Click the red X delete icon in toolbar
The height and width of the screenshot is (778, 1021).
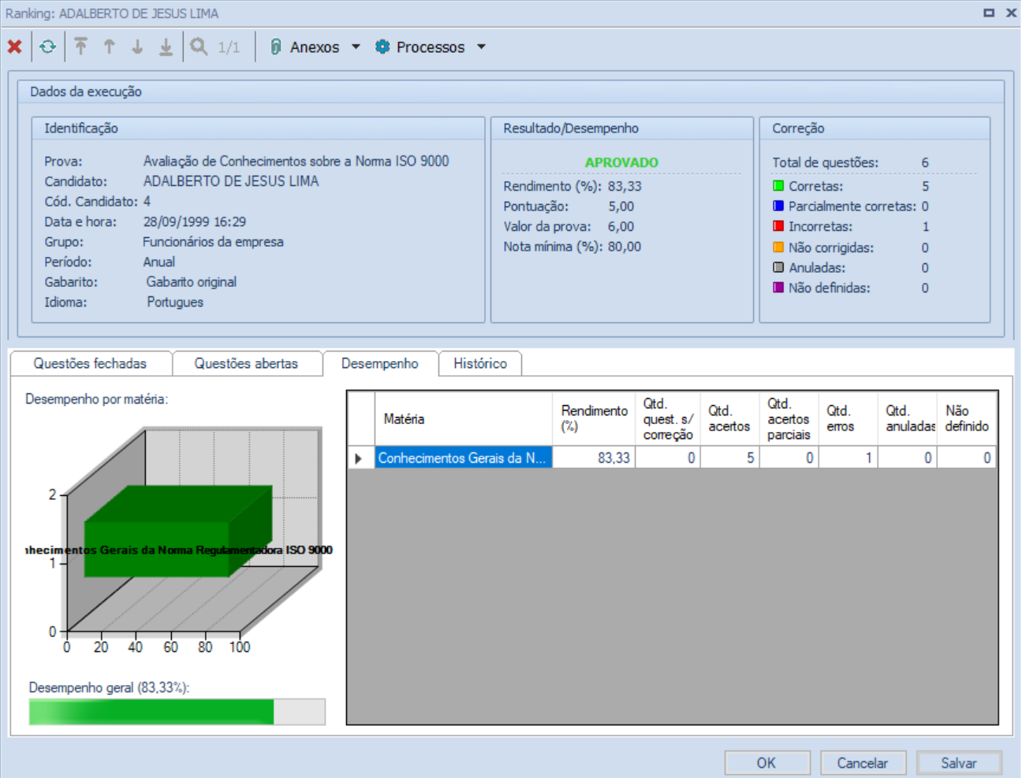14,47
